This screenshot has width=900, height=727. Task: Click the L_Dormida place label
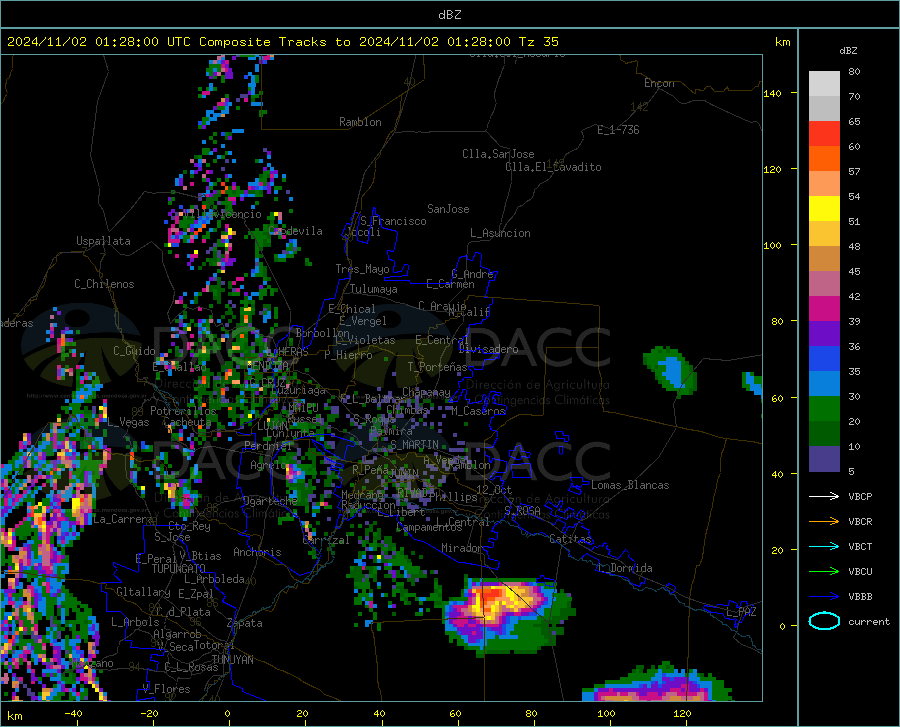coord(624,568)
